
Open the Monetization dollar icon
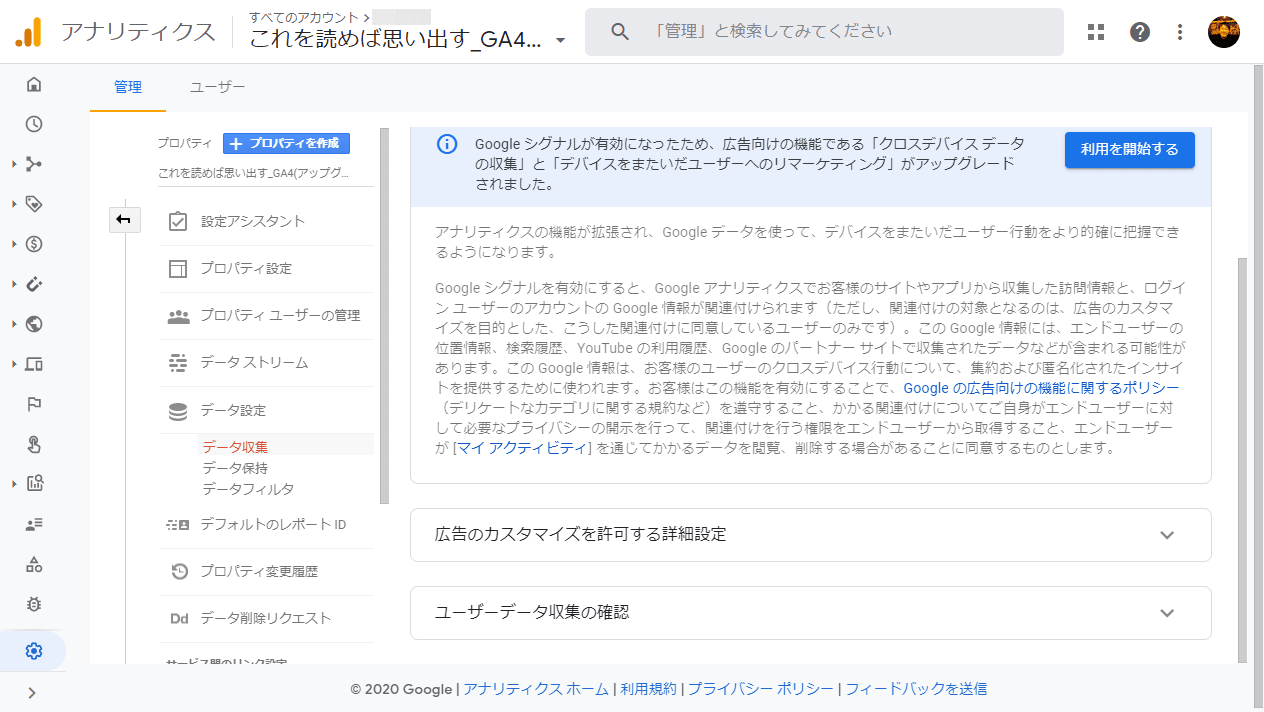(34, 244)
